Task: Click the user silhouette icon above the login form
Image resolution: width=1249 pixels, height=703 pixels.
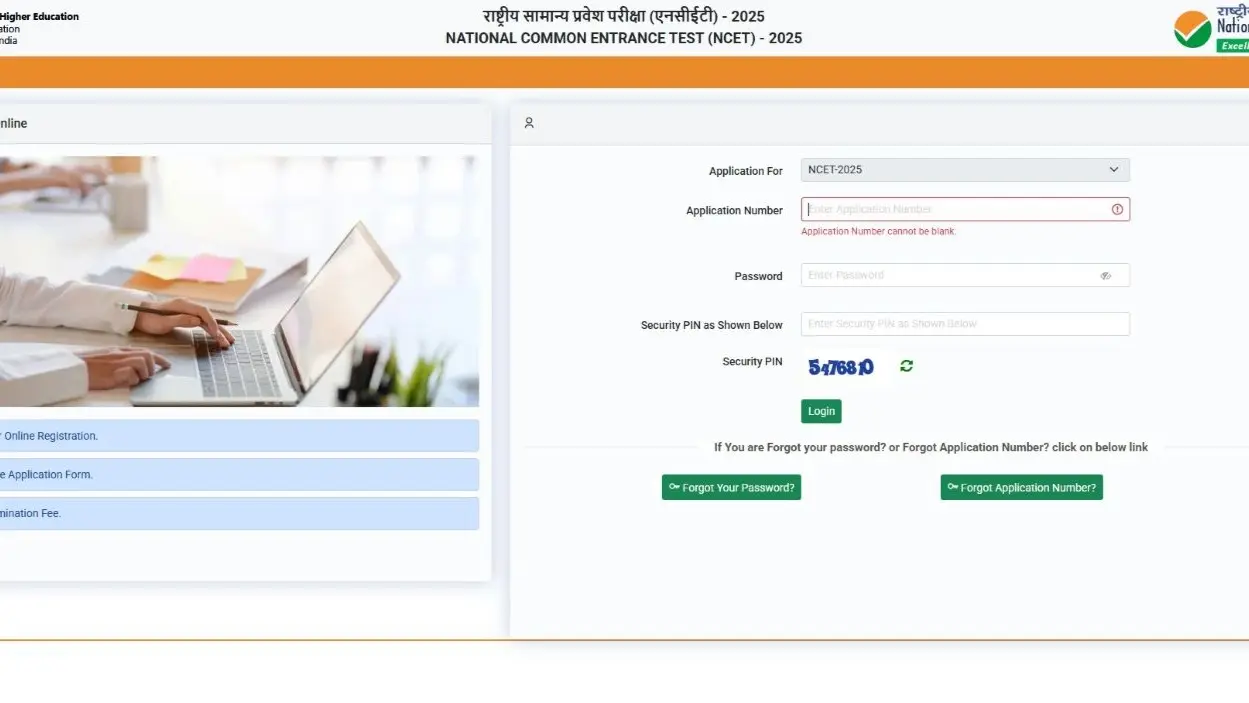Action: tap(529, 122)
